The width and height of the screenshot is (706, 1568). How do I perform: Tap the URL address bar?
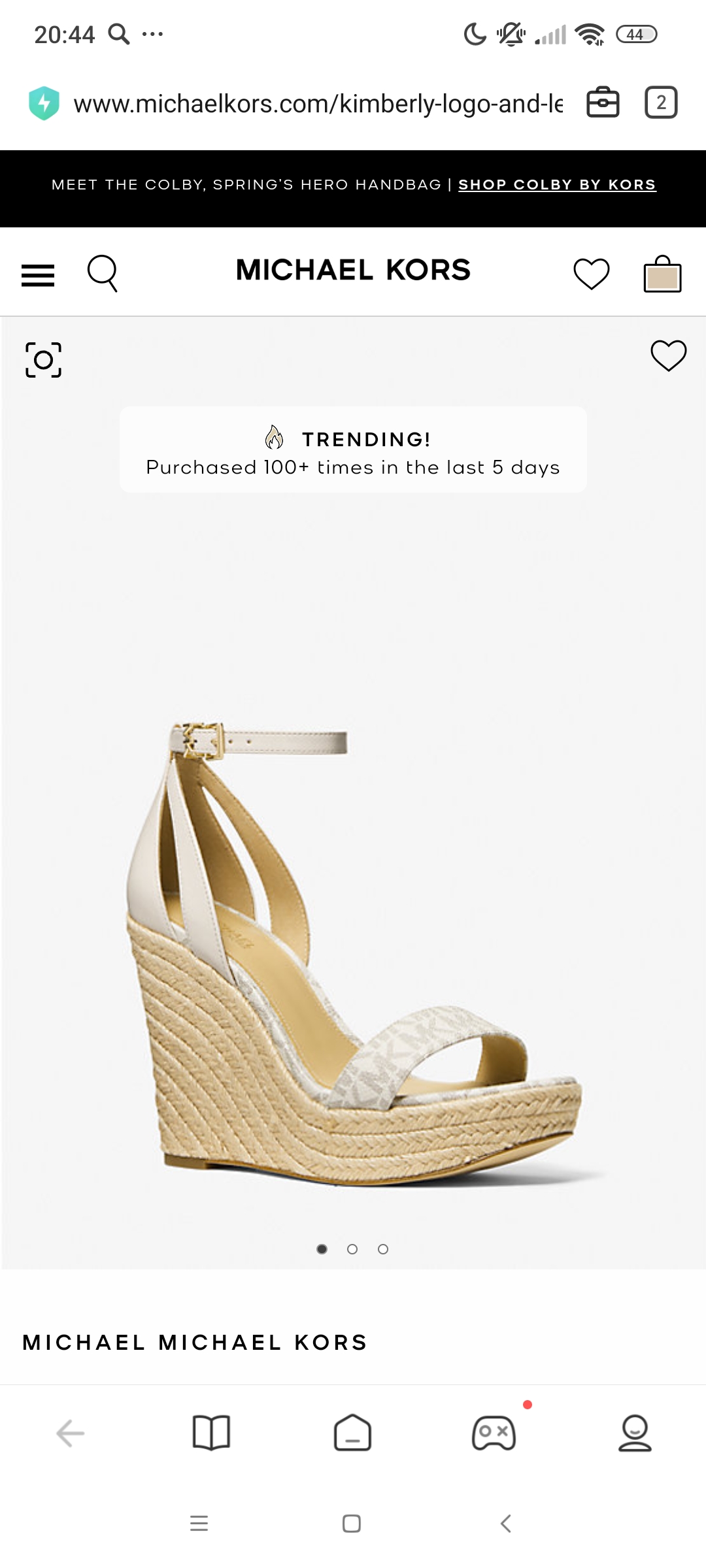tap(318, 104)
